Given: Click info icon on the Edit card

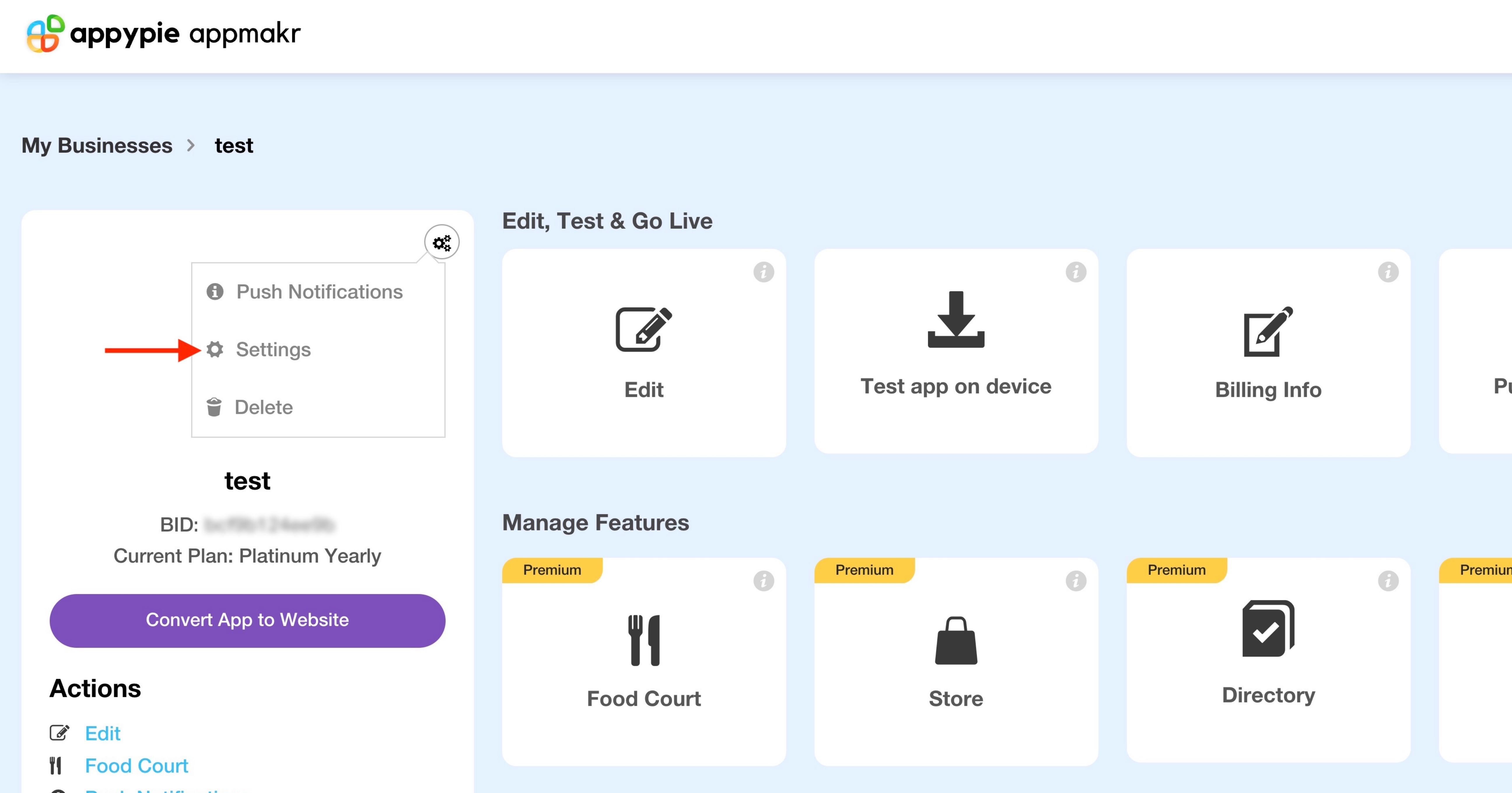Looking at the screenshot, I should click(764, 272).
